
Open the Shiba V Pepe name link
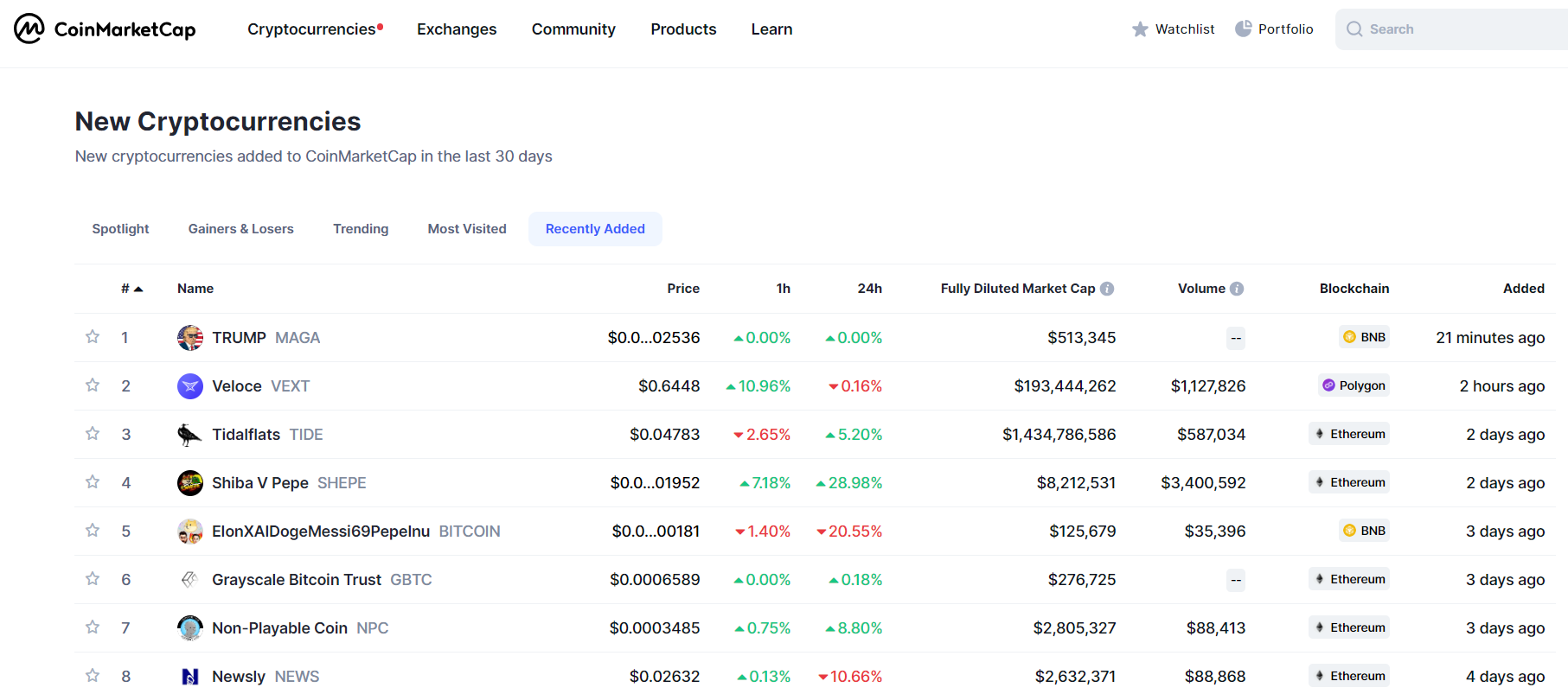260,483
